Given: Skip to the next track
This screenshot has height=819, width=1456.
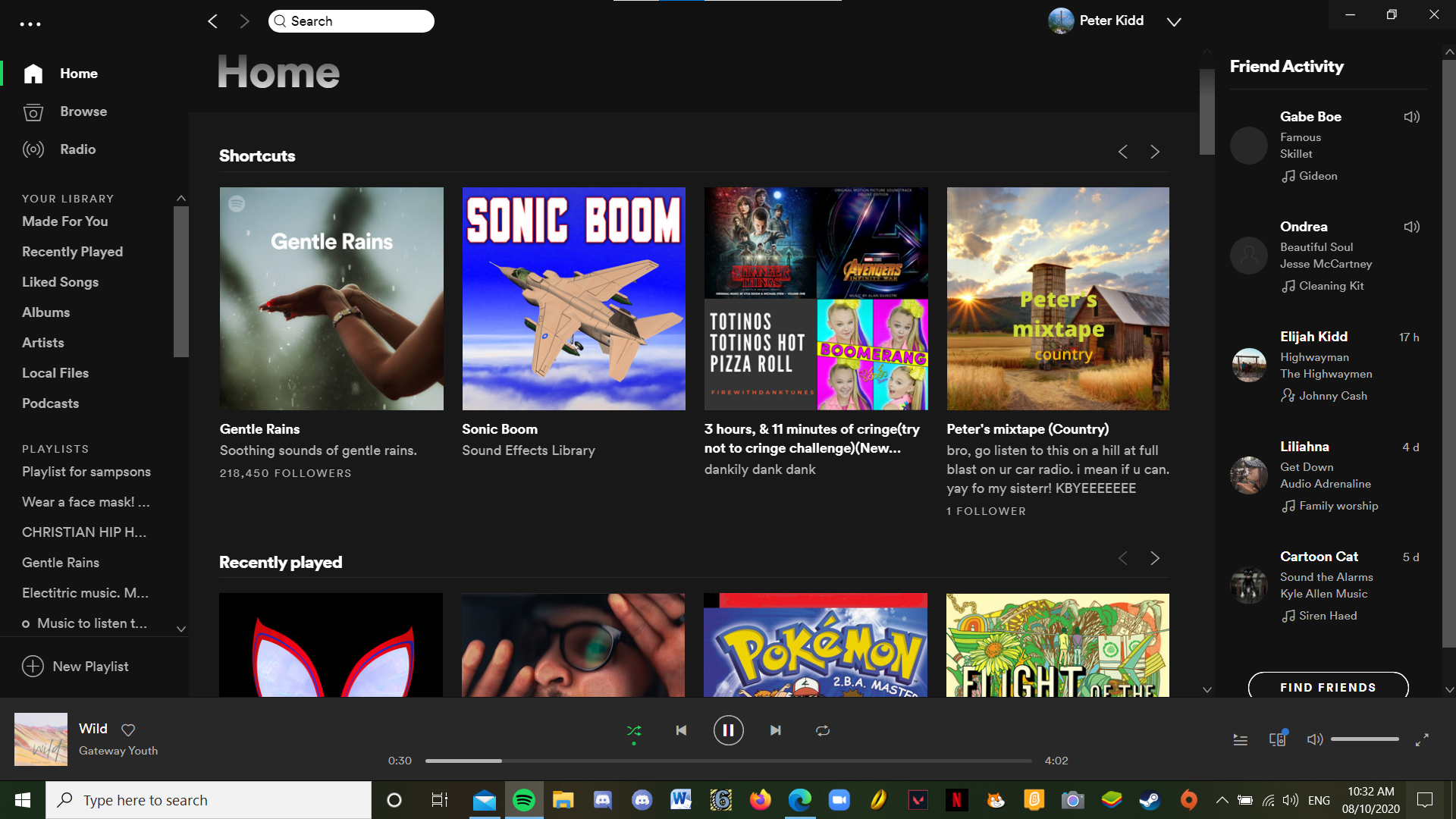Looking at the screenshot, I should [x=775, y=730].
